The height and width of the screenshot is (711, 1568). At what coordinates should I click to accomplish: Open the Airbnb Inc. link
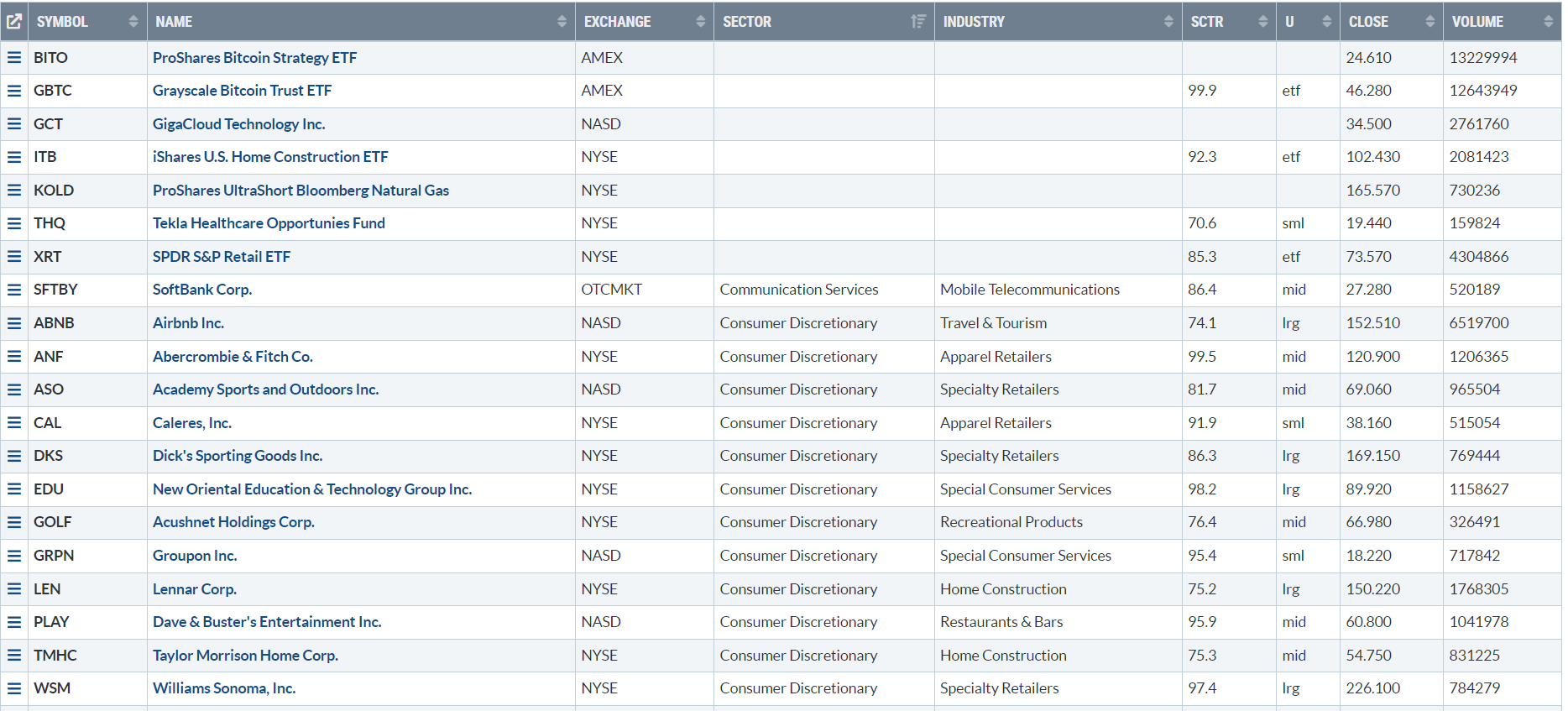(x=188, y=323)
